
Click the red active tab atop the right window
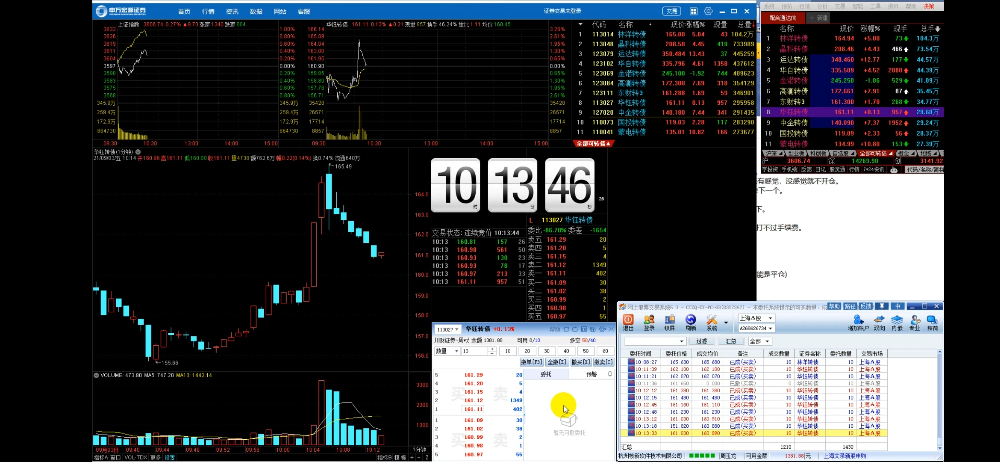click(x=784, y=18)
